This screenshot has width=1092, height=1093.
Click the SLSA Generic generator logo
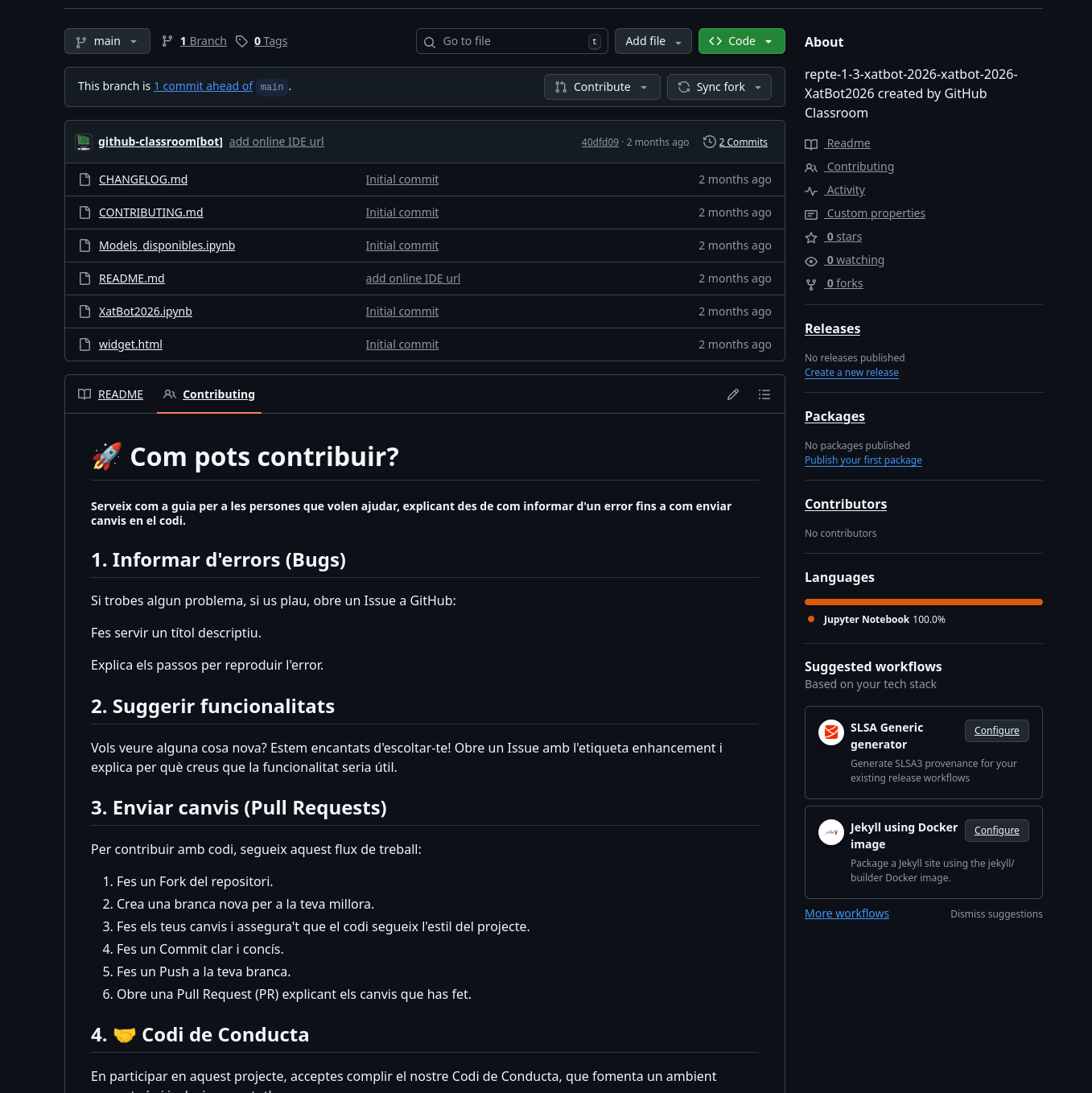click(830, 732)
